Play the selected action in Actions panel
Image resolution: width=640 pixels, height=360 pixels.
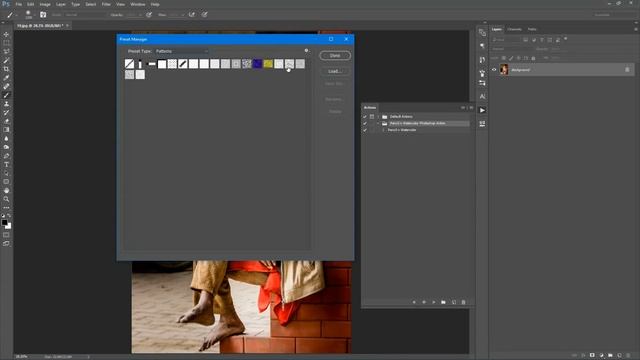pyautogui.click(x=433, y=302)
